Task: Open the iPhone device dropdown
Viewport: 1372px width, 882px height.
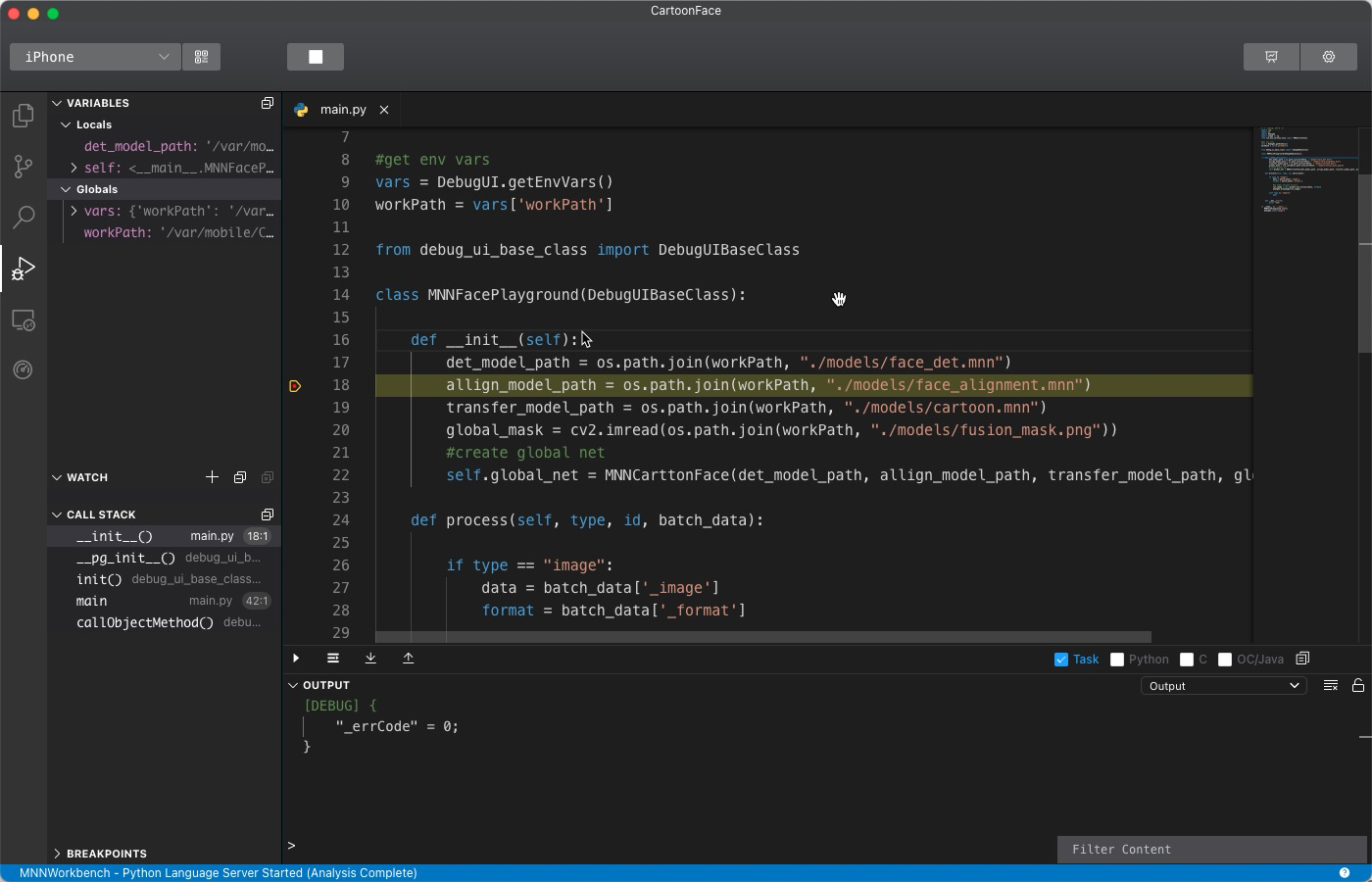Action: [x=95, y=57]
